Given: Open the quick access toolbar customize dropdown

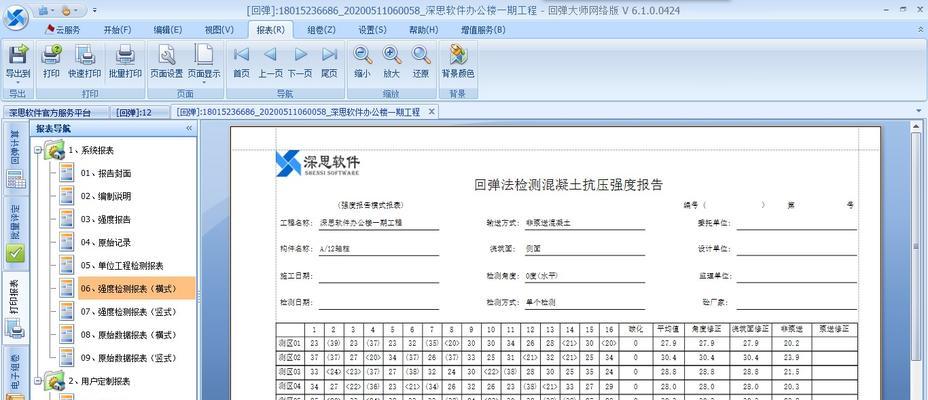Looking at the screenshot, I should [x=95, y=11].
